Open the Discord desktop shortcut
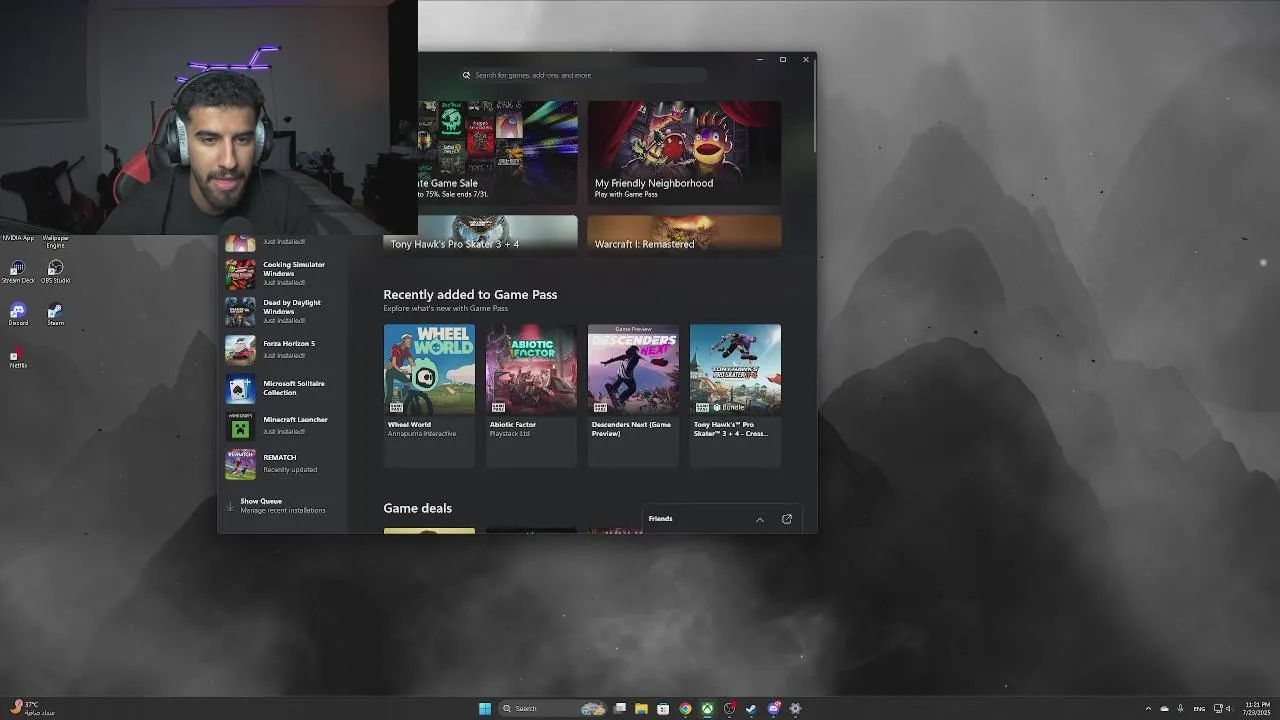 (18, 313)
